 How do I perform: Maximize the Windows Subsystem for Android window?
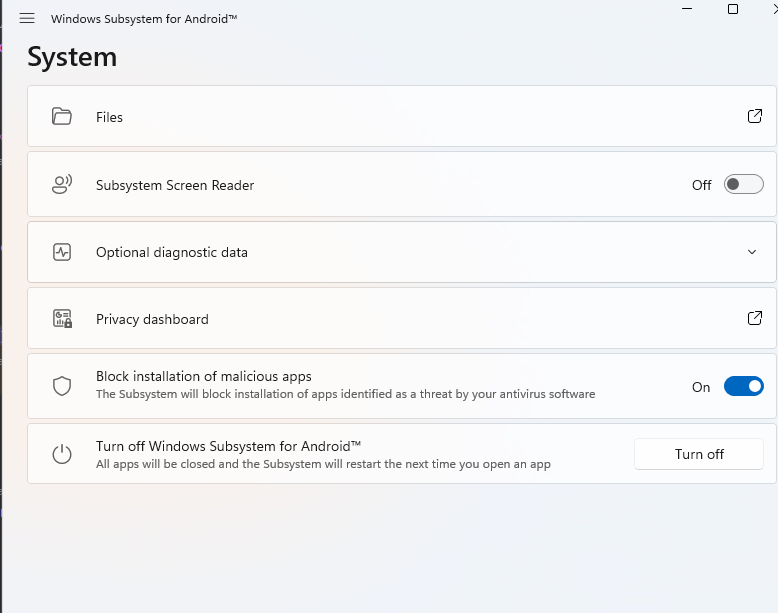(732, 9)
